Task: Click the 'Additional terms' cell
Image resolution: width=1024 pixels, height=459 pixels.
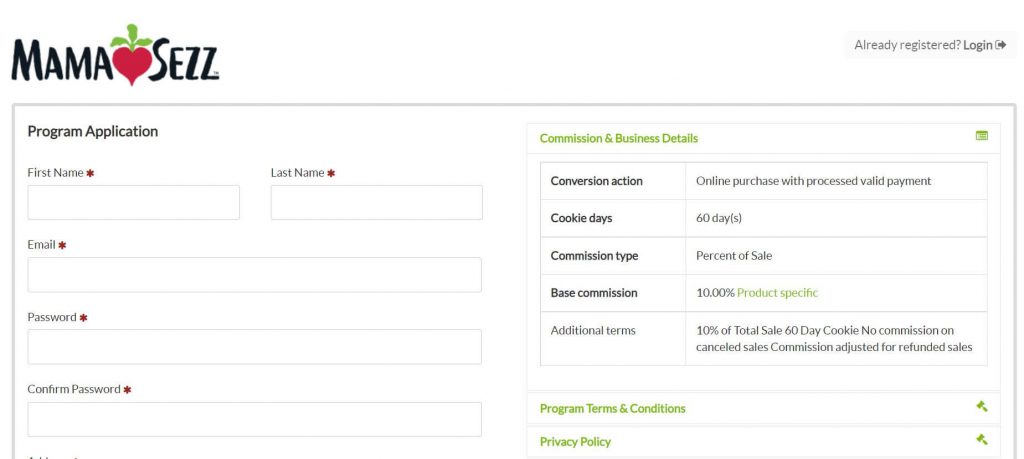Action: click(613, 338)
